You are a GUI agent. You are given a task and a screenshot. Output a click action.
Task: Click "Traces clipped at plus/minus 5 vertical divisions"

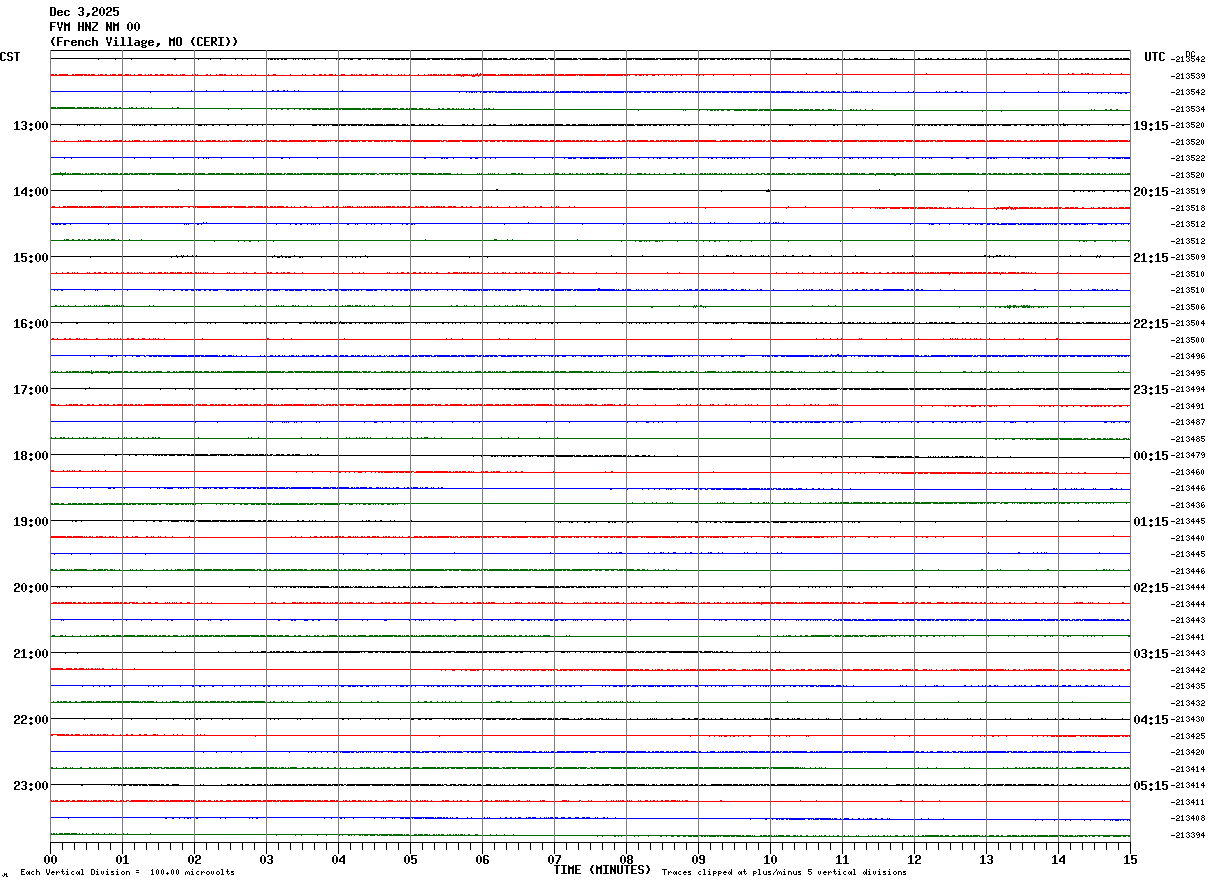pos(784,873)
